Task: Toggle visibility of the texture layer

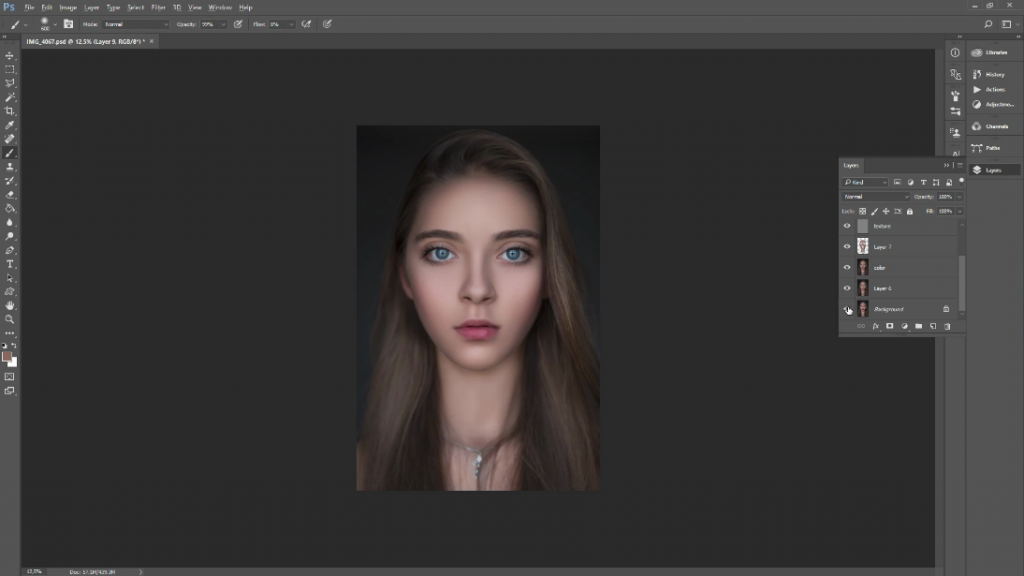Action: pos(846,226)
